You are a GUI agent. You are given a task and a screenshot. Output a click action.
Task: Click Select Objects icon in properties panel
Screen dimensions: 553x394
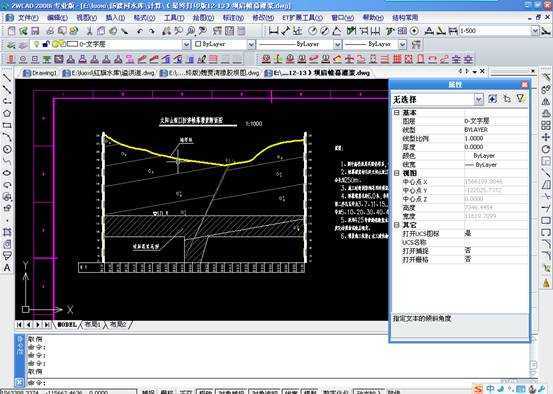pos(507,99)
